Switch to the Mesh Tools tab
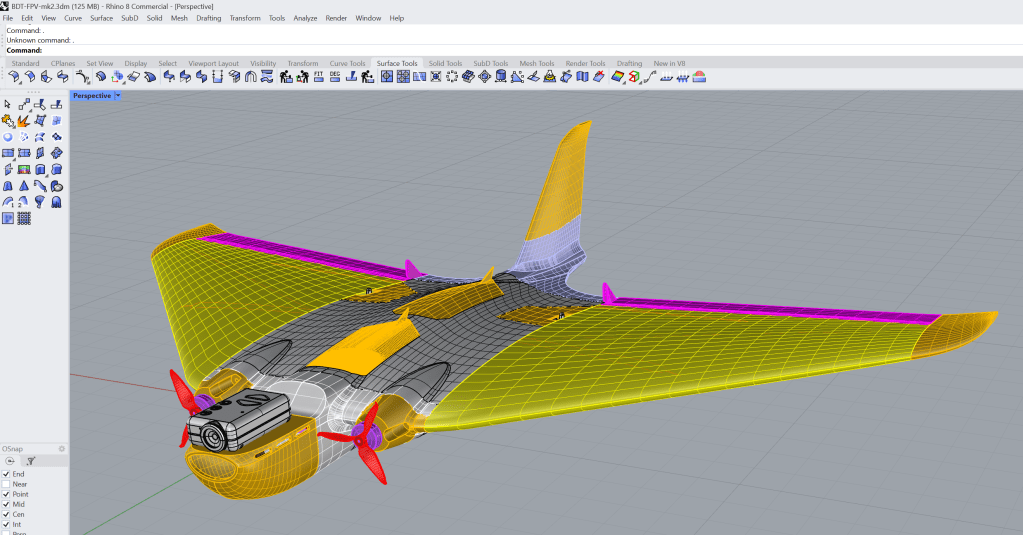1023x535 pixels. pyautogui.click(x=536, y=63)
